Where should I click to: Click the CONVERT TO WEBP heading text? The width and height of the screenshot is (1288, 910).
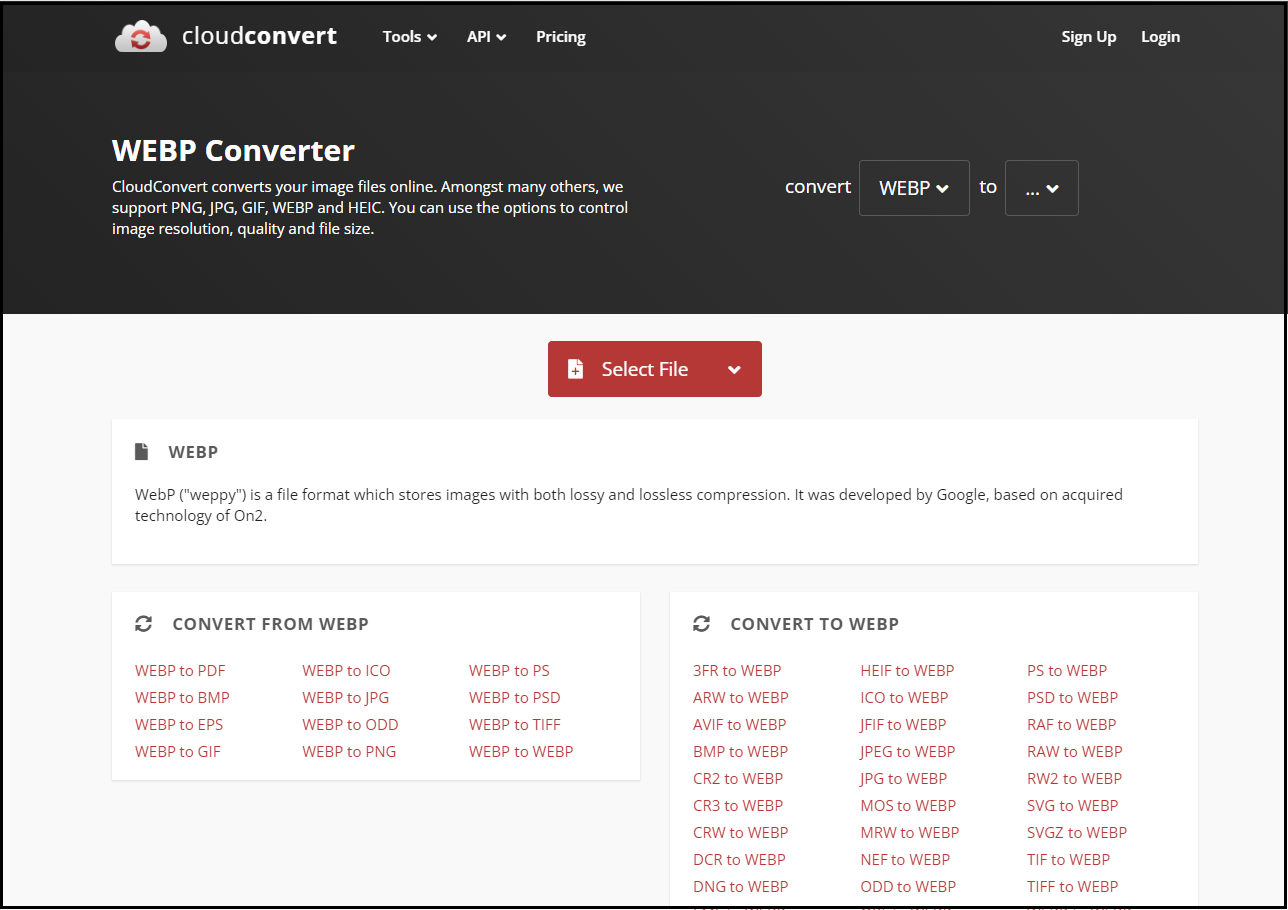[x=815, y=624]
